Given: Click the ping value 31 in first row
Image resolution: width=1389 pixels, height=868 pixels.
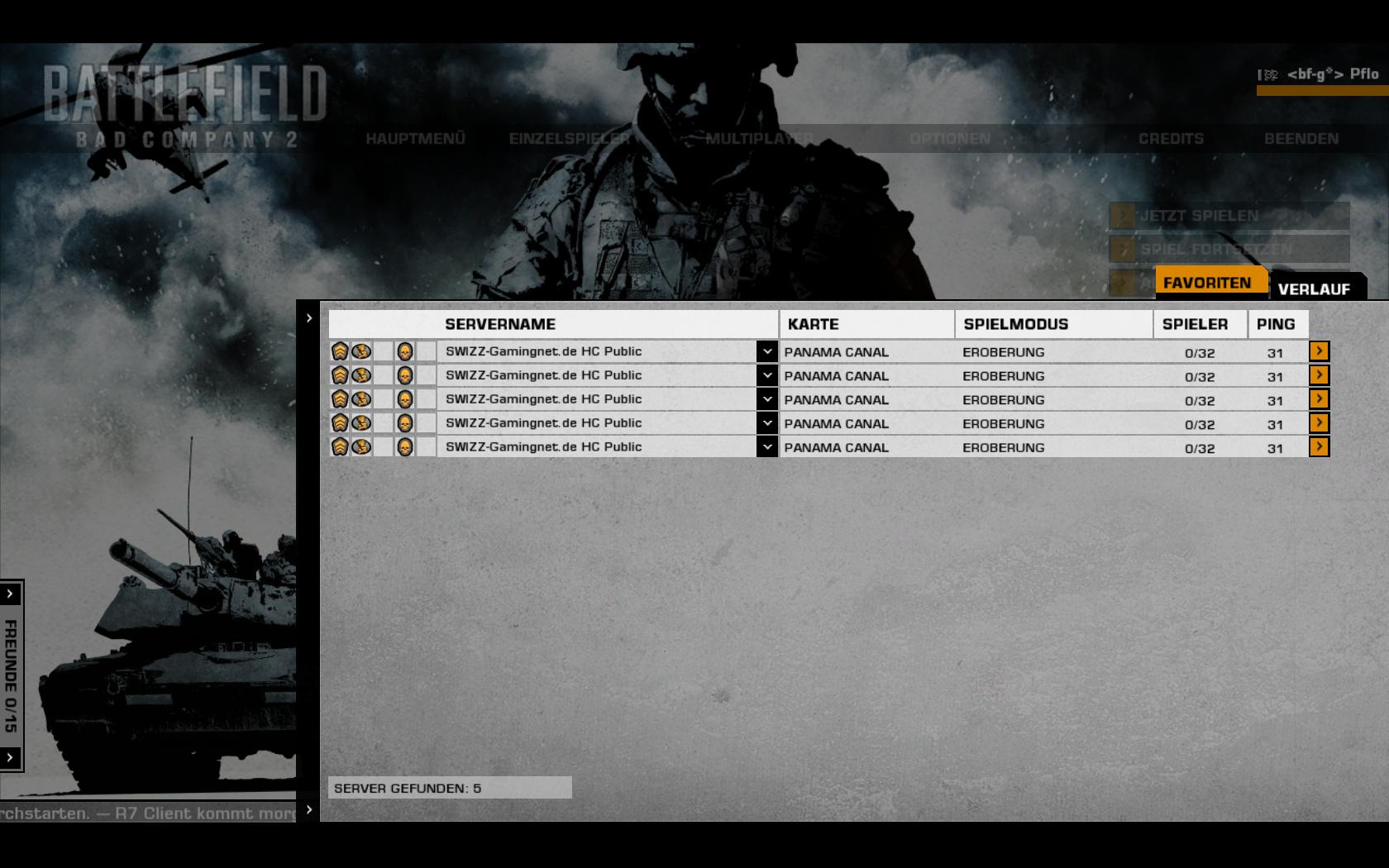Looking at the screenshot, I should (1275, 353).
